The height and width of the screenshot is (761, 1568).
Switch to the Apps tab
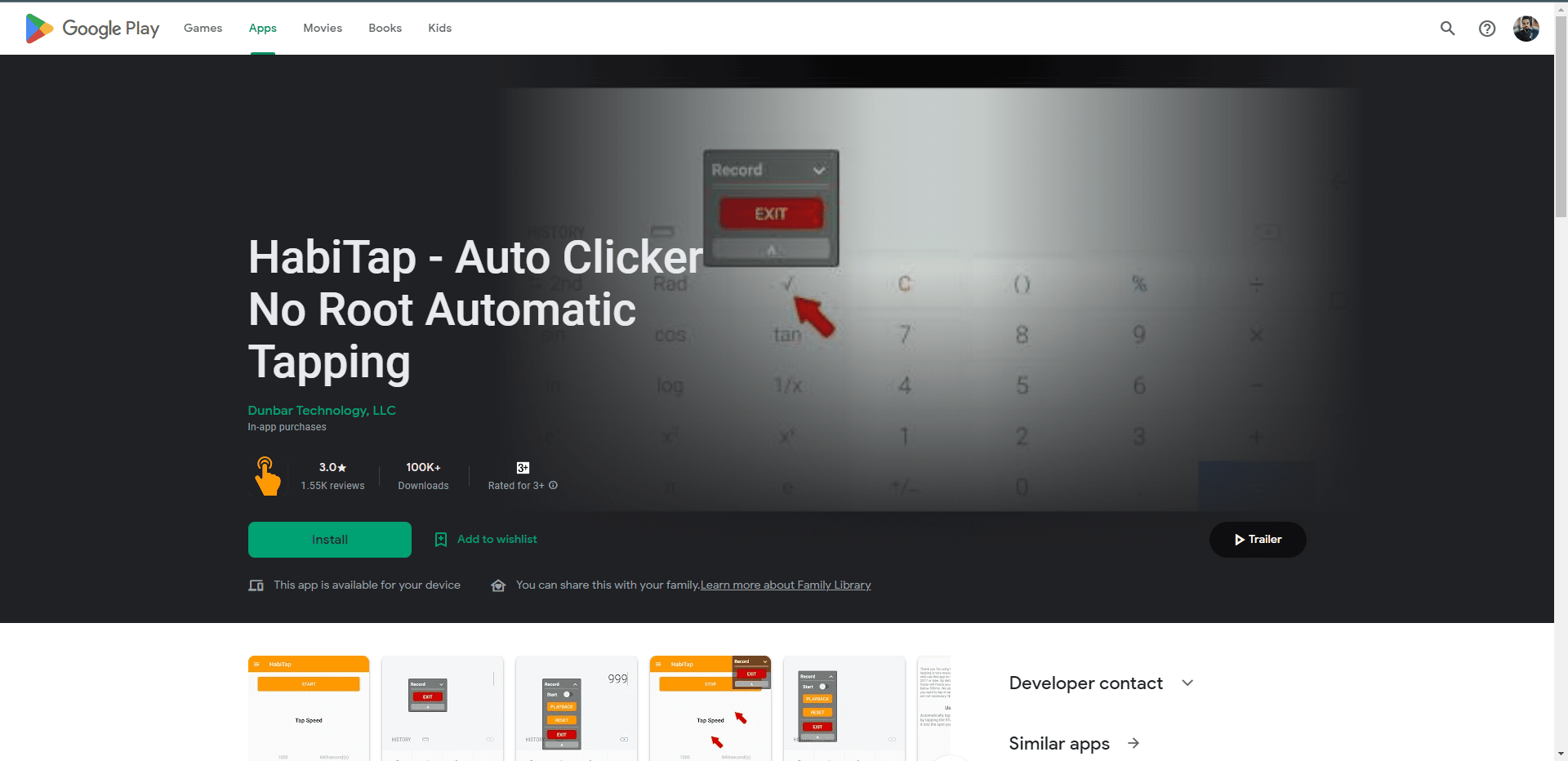pyautogui.click(x=263, y=28)
